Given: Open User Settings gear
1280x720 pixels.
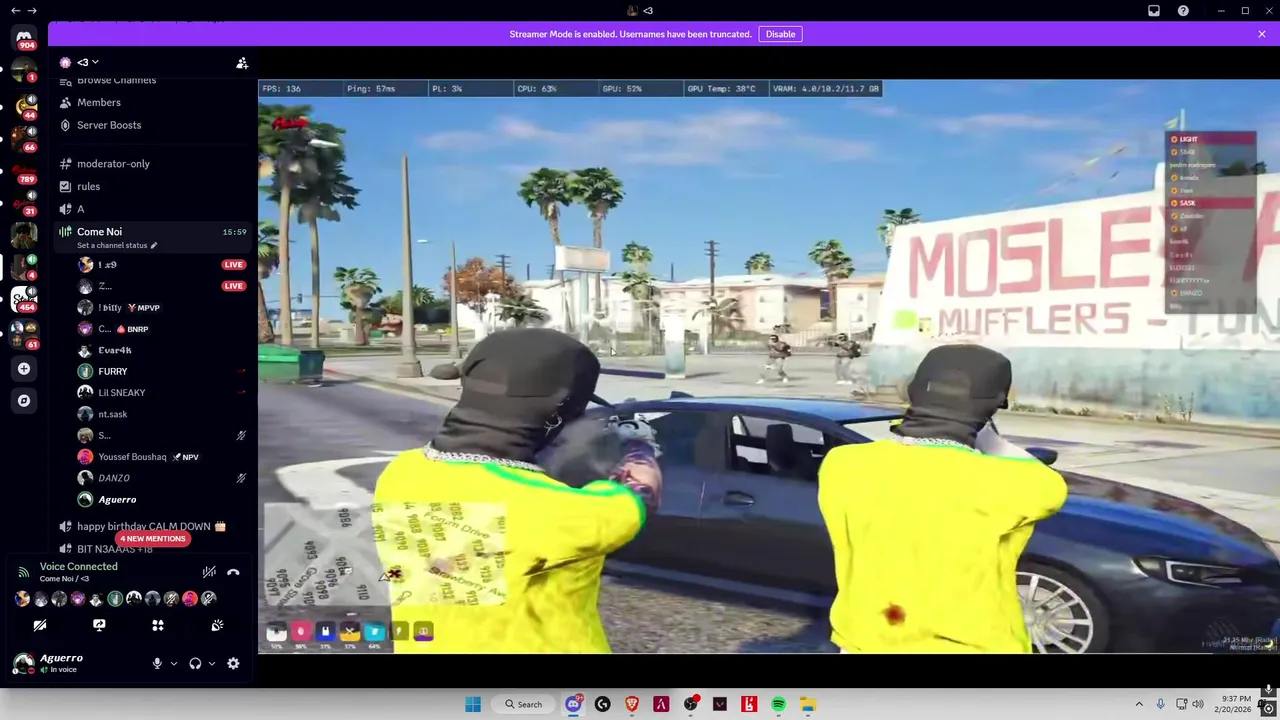Looking at the screenshot, I should pyautogui.click(x=233, y=663).
